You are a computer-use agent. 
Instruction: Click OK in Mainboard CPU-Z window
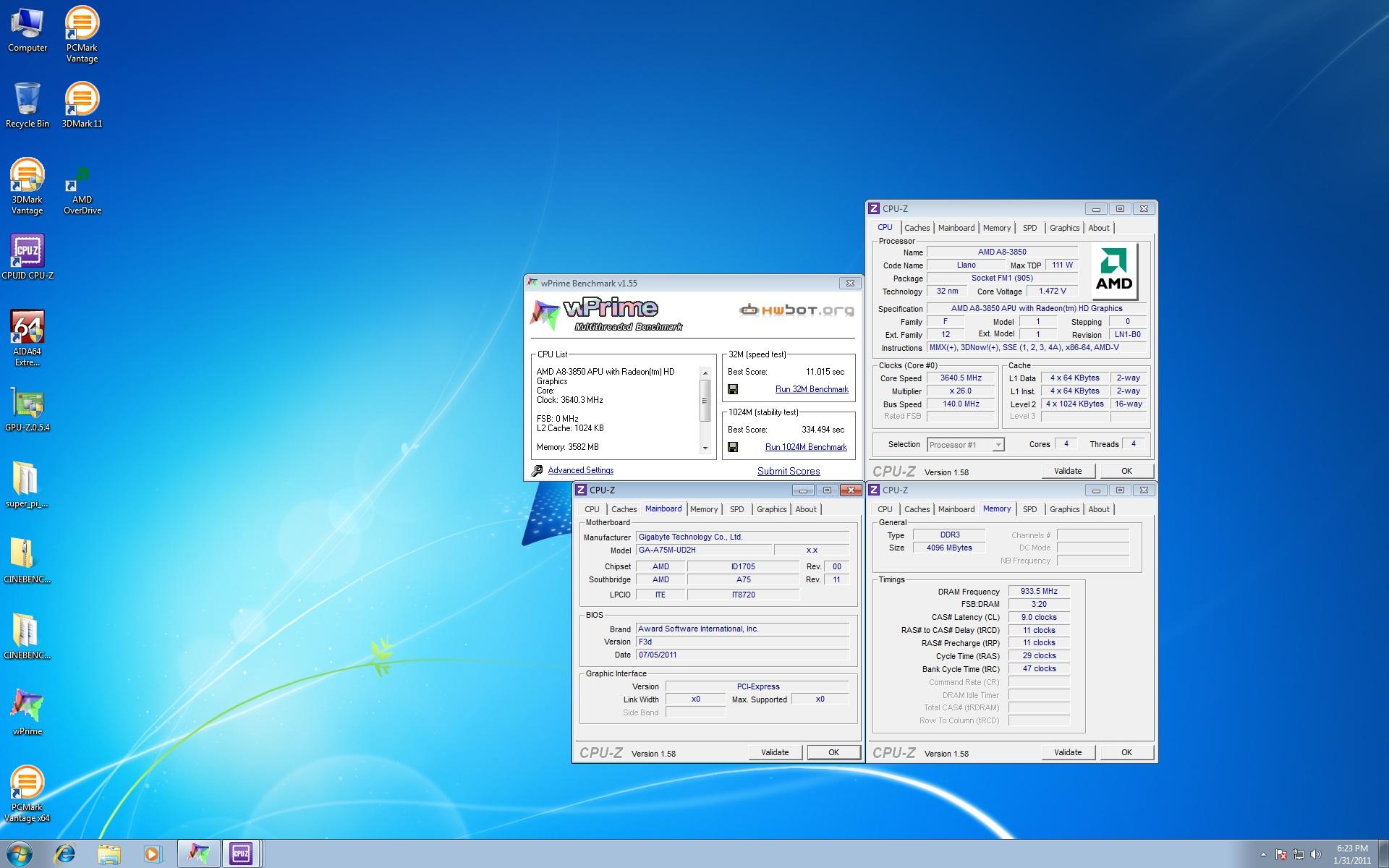click(833, 752)
